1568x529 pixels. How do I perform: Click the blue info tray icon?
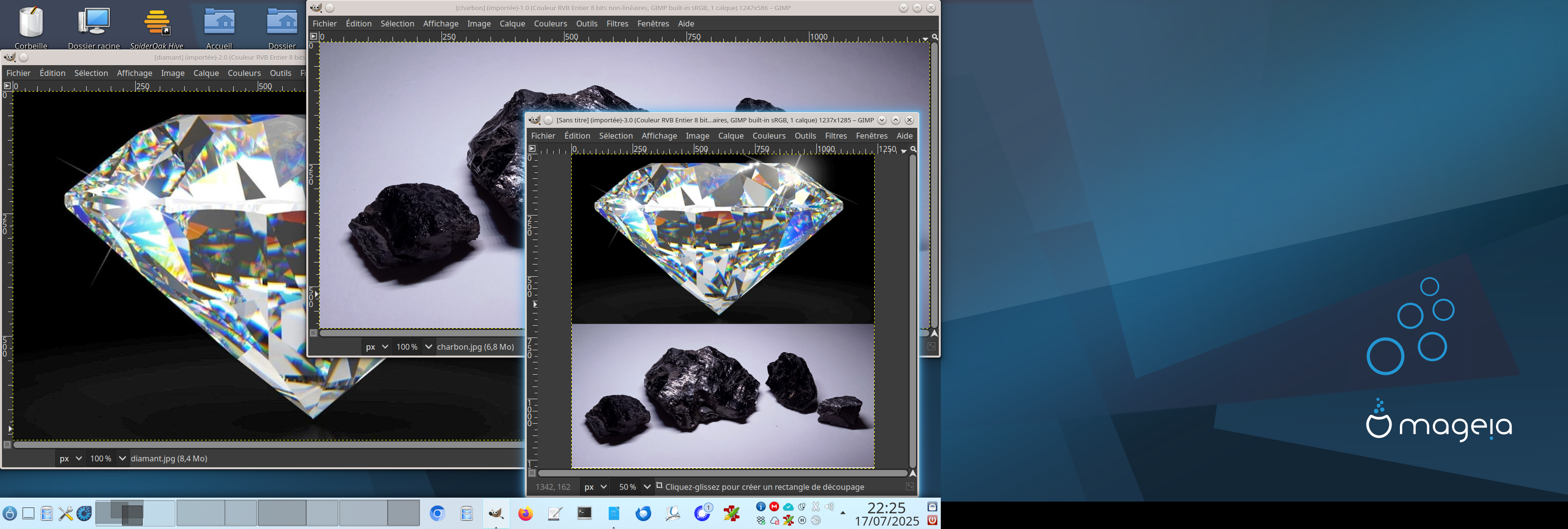tap(760, 506)
